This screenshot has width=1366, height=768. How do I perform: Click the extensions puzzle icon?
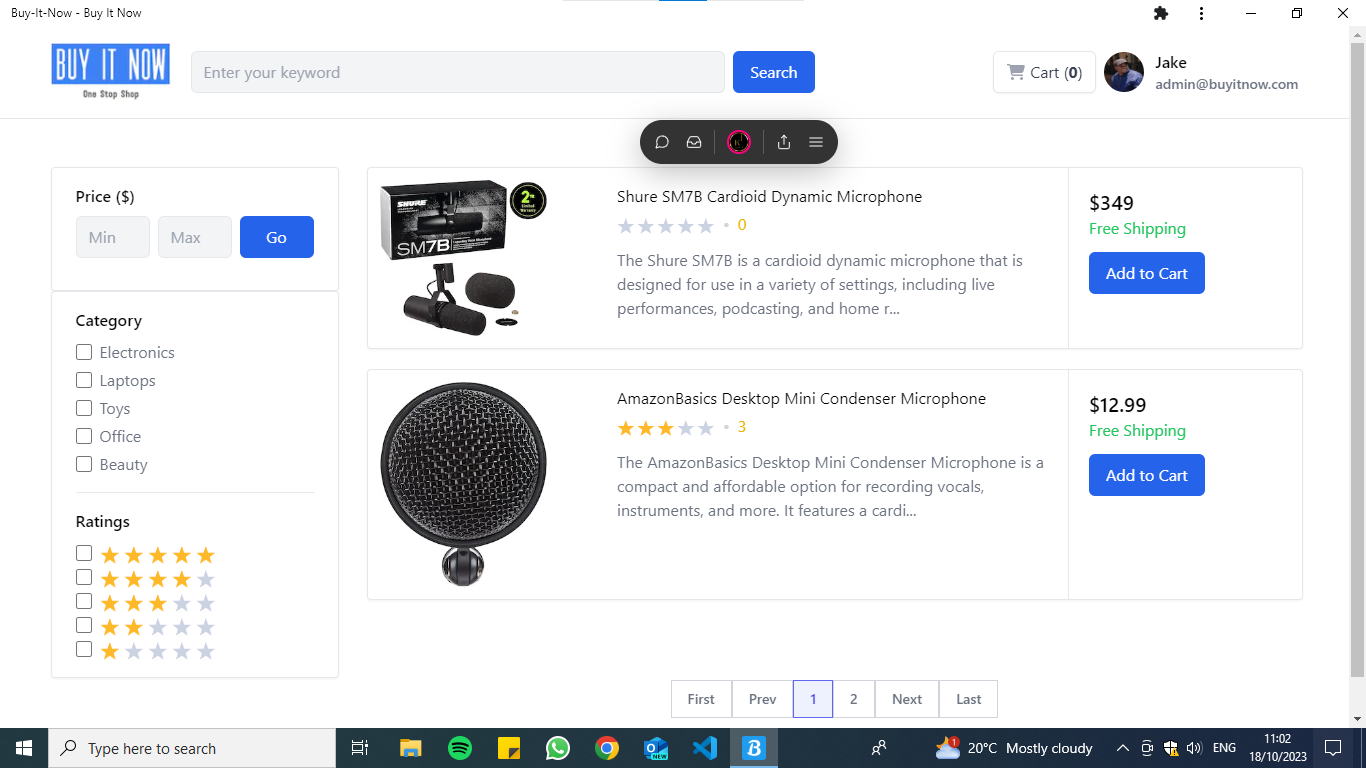coord(1160,13)
